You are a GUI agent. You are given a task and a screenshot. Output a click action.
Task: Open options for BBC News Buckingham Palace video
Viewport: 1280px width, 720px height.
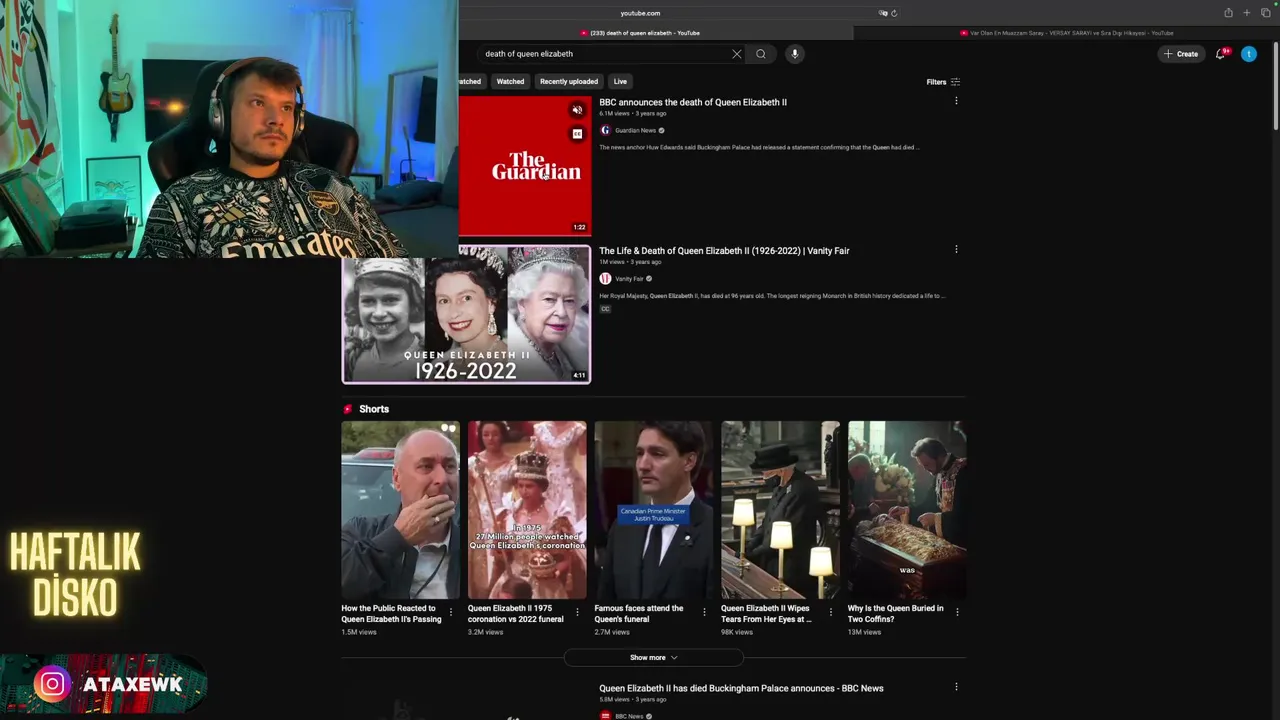coord(956,687)
